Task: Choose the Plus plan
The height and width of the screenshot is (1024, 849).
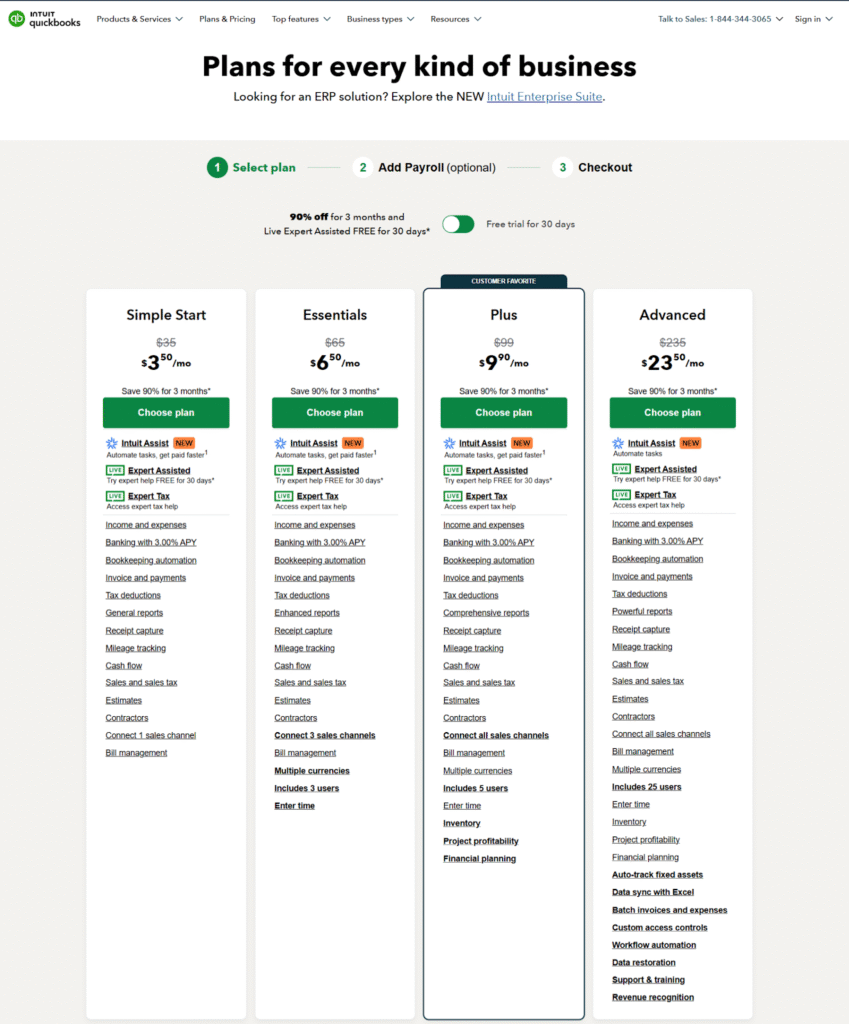Action: [504, 412]
